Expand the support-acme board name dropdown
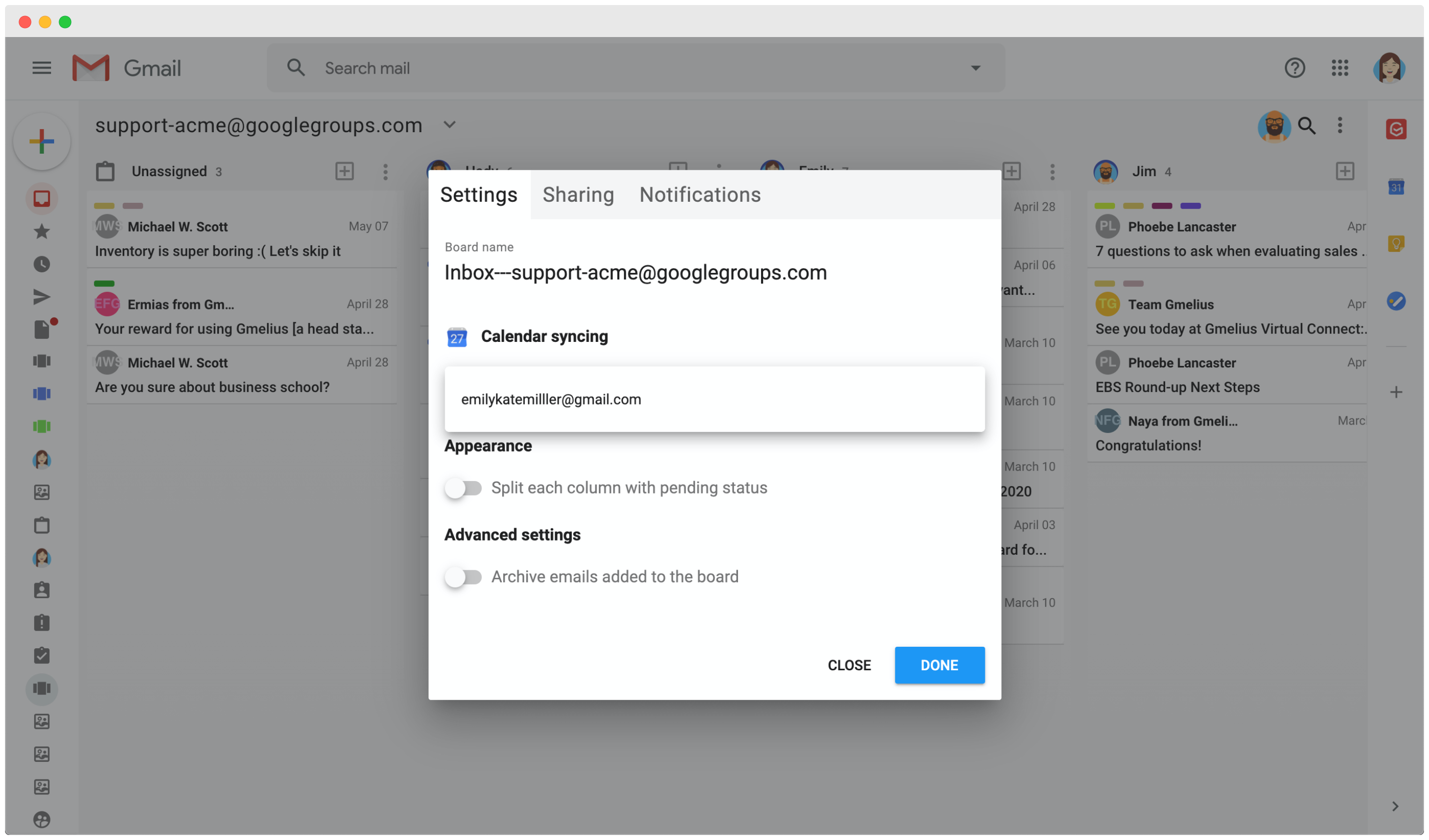This screenshot has width=1429, height=840. 450,125
